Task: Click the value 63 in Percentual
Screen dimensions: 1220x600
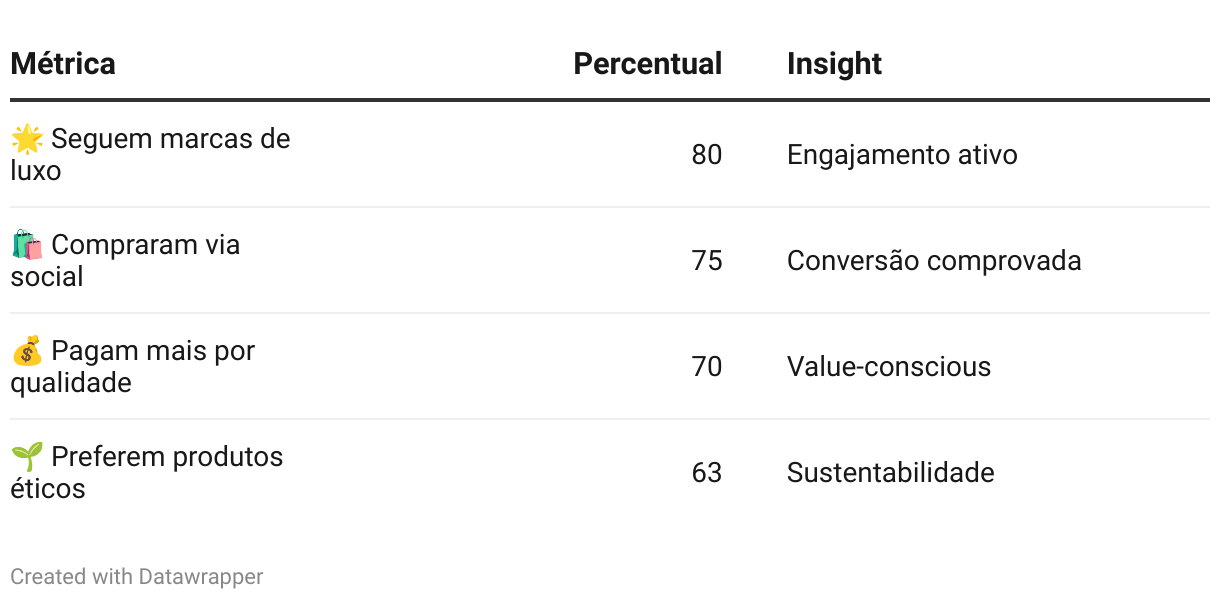Action: tap(706, 473)
